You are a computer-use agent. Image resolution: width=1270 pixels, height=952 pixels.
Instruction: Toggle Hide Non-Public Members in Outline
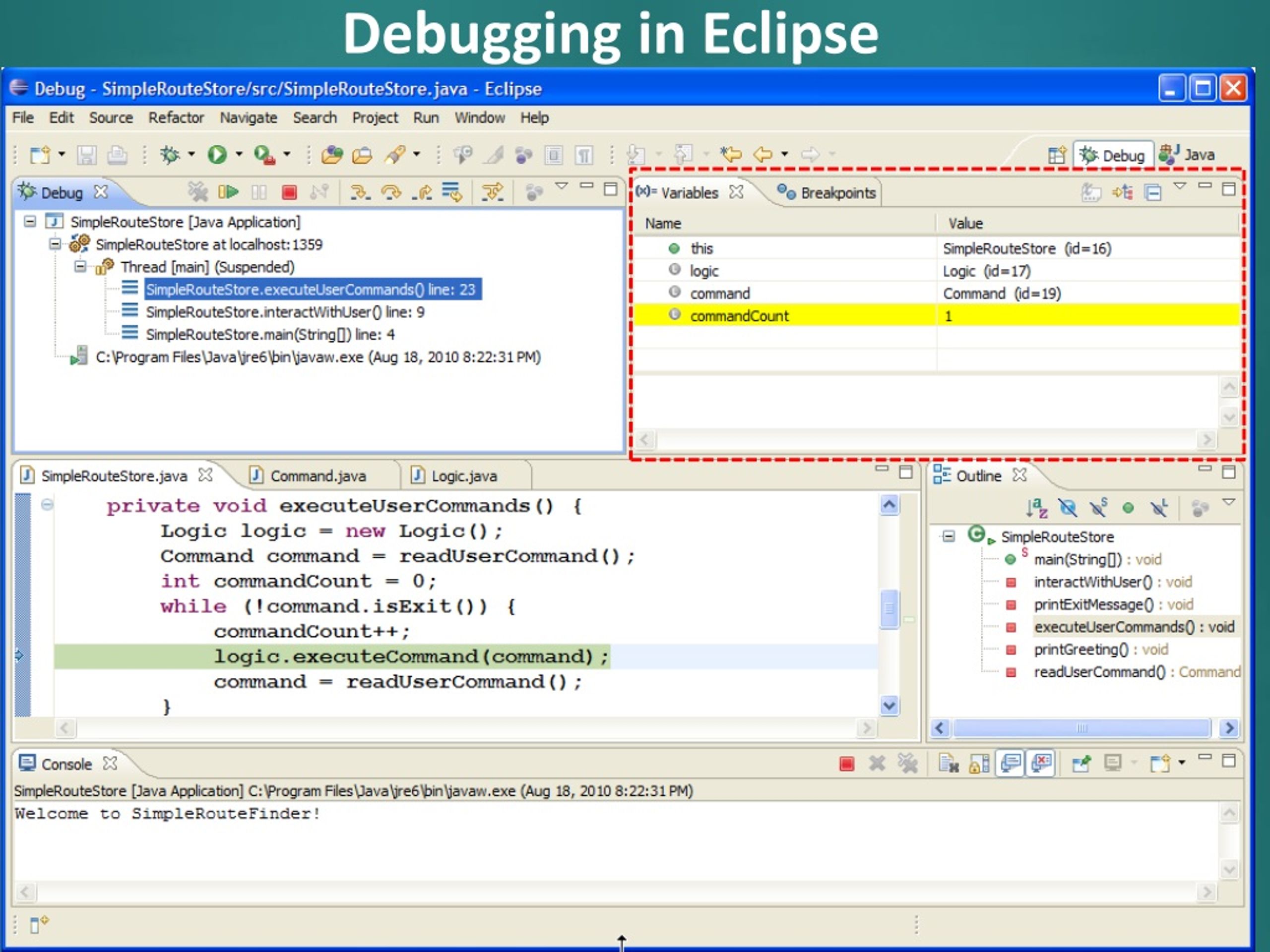(1128, 508)
